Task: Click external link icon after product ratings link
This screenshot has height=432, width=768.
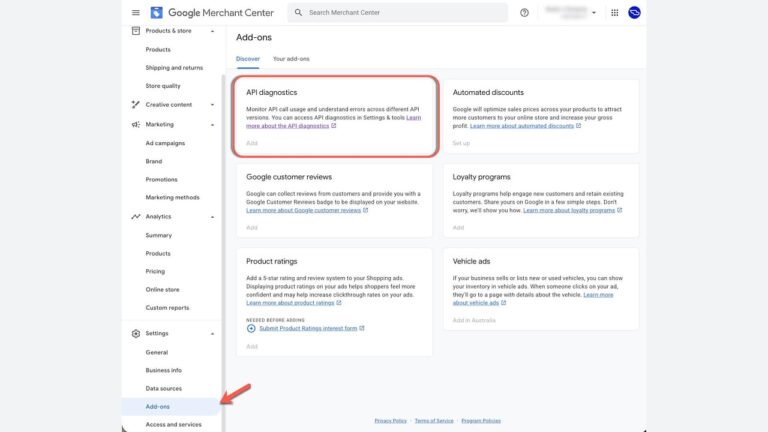Action: coord(338,303)
